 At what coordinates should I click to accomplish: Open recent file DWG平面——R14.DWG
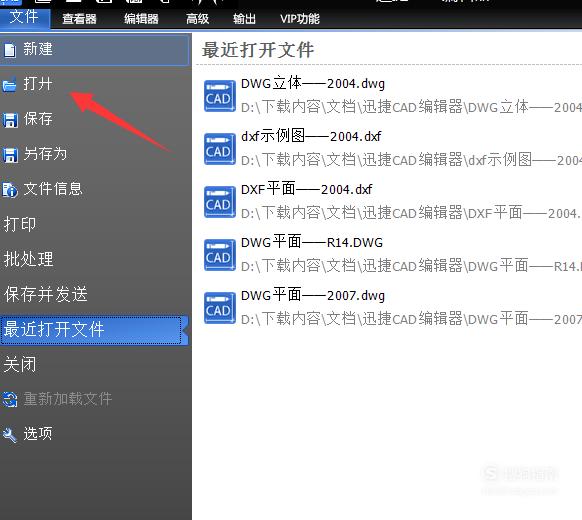tap(391, 255)
